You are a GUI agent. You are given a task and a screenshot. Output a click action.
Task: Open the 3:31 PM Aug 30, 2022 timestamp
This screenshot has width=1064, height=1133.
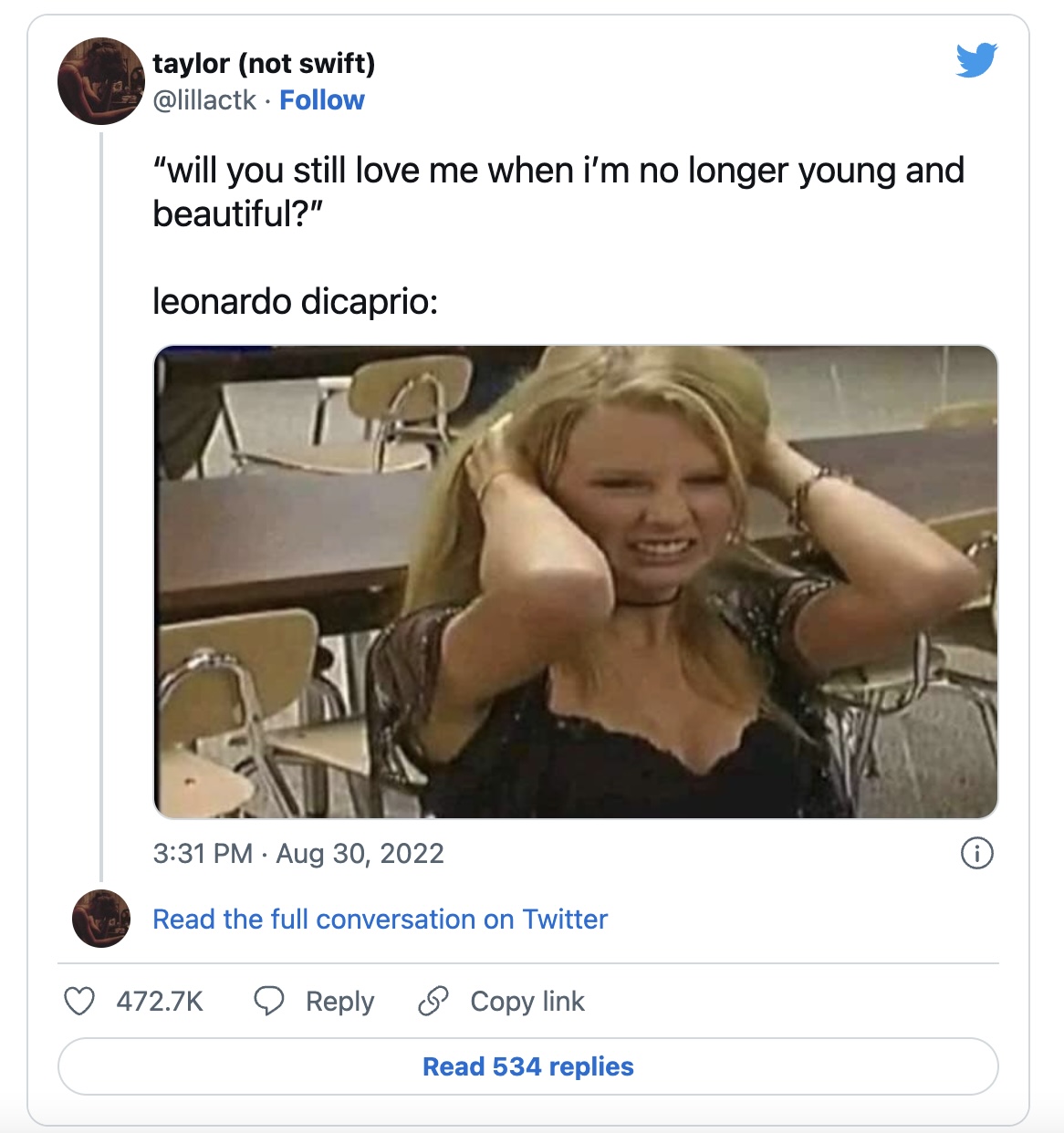click(298, 854)
